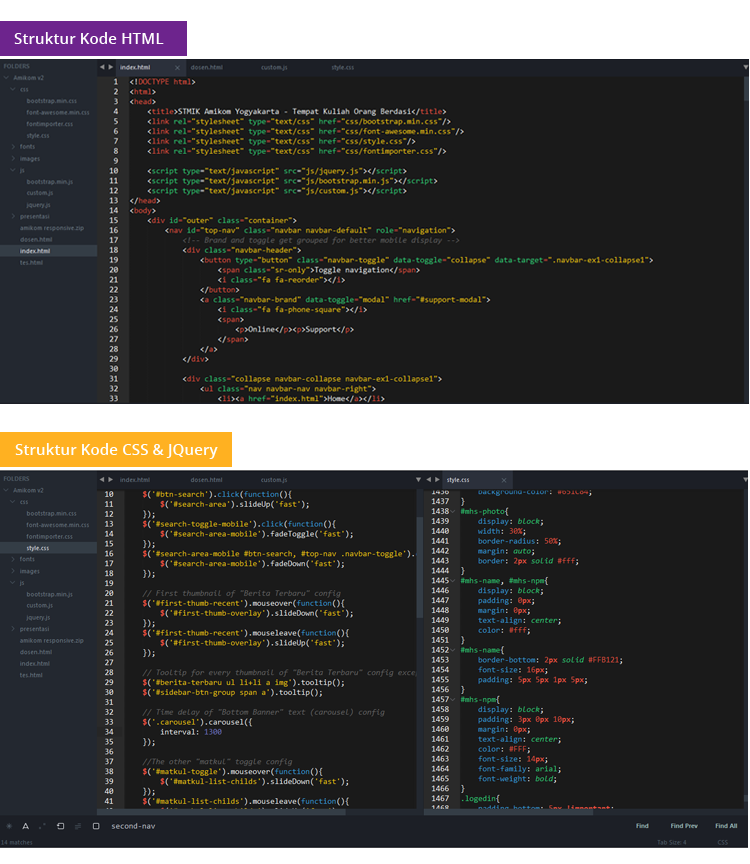Open Tab Size: 4 status bar setting
The image size is (750, 864).
[x=671, y=843]
